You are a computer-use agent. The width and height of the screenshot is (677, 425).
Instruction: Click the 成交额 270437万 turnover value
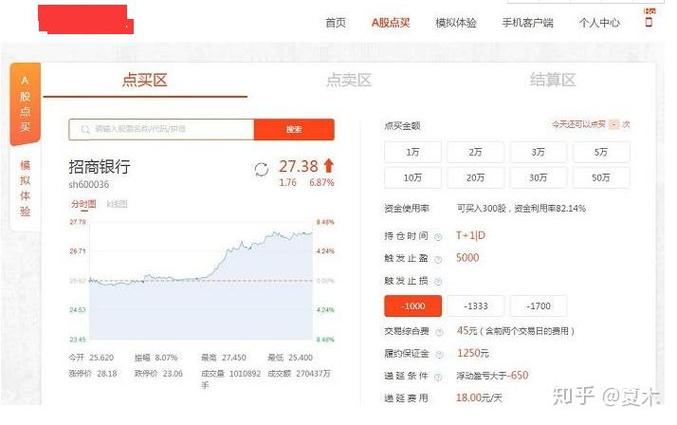pyautogui.click(x=299, y=374)
